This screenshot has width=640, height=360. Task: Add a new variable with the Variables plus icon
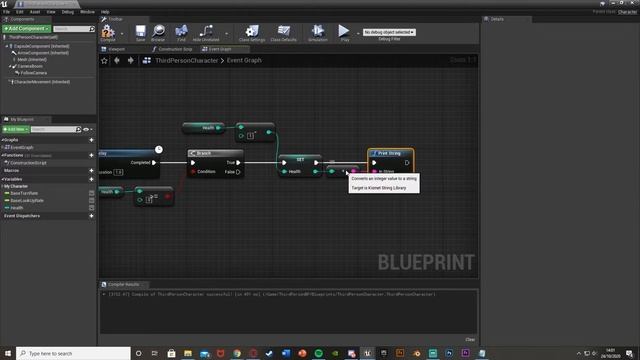pyautogui.click(x=91, y=179)
